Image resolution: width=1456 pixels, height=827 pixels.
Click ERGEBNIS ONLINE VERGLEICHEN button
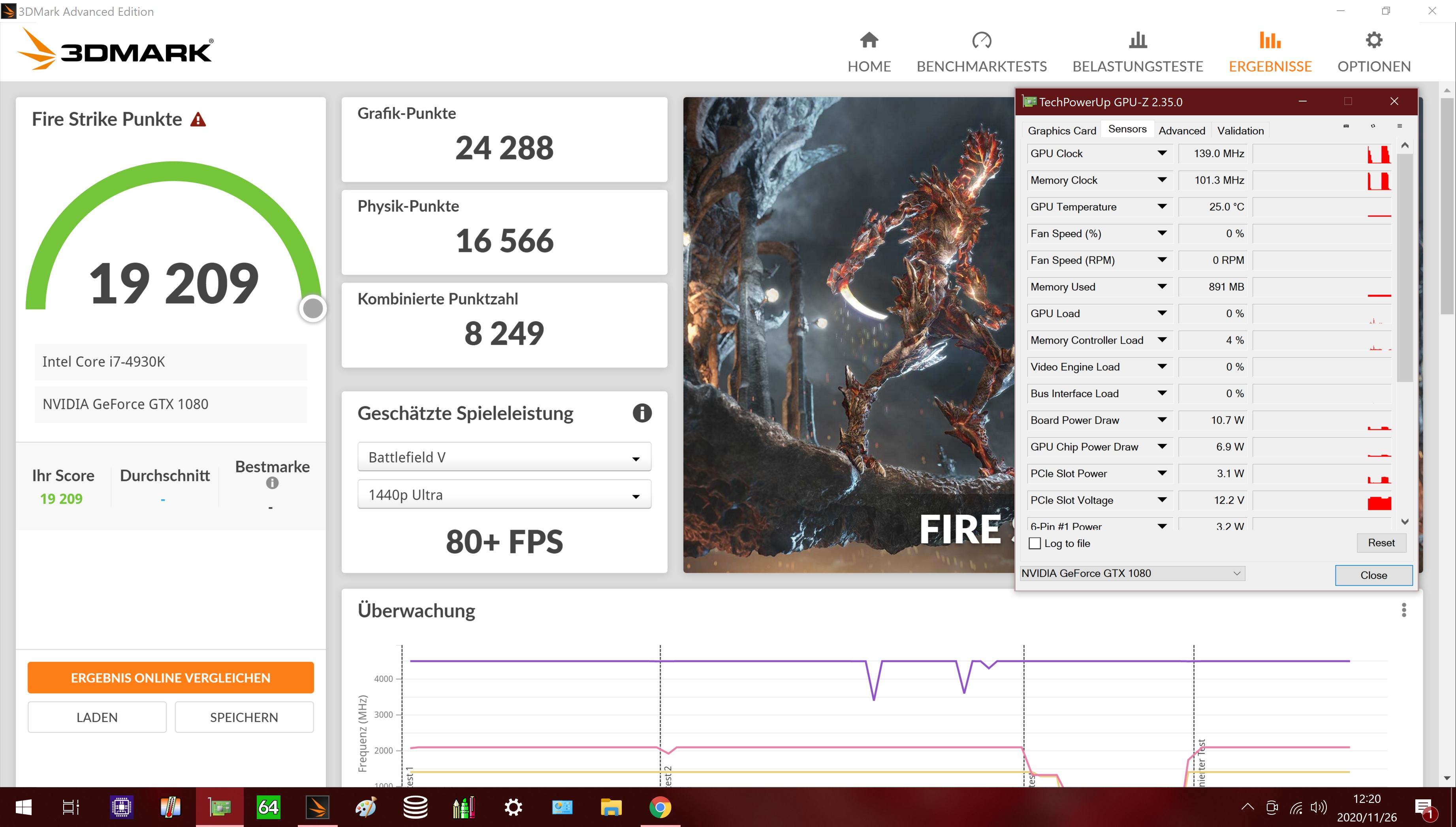170,678
